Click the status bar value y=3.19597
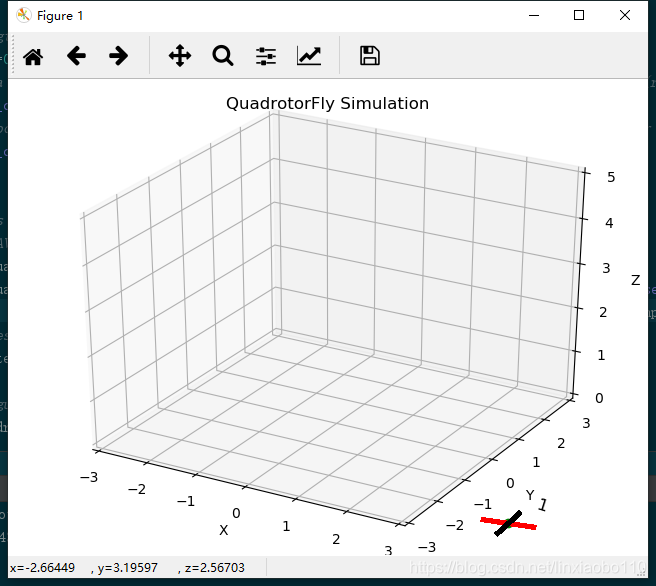The height and width of the screenshot is (586, 656). [128, 568]
